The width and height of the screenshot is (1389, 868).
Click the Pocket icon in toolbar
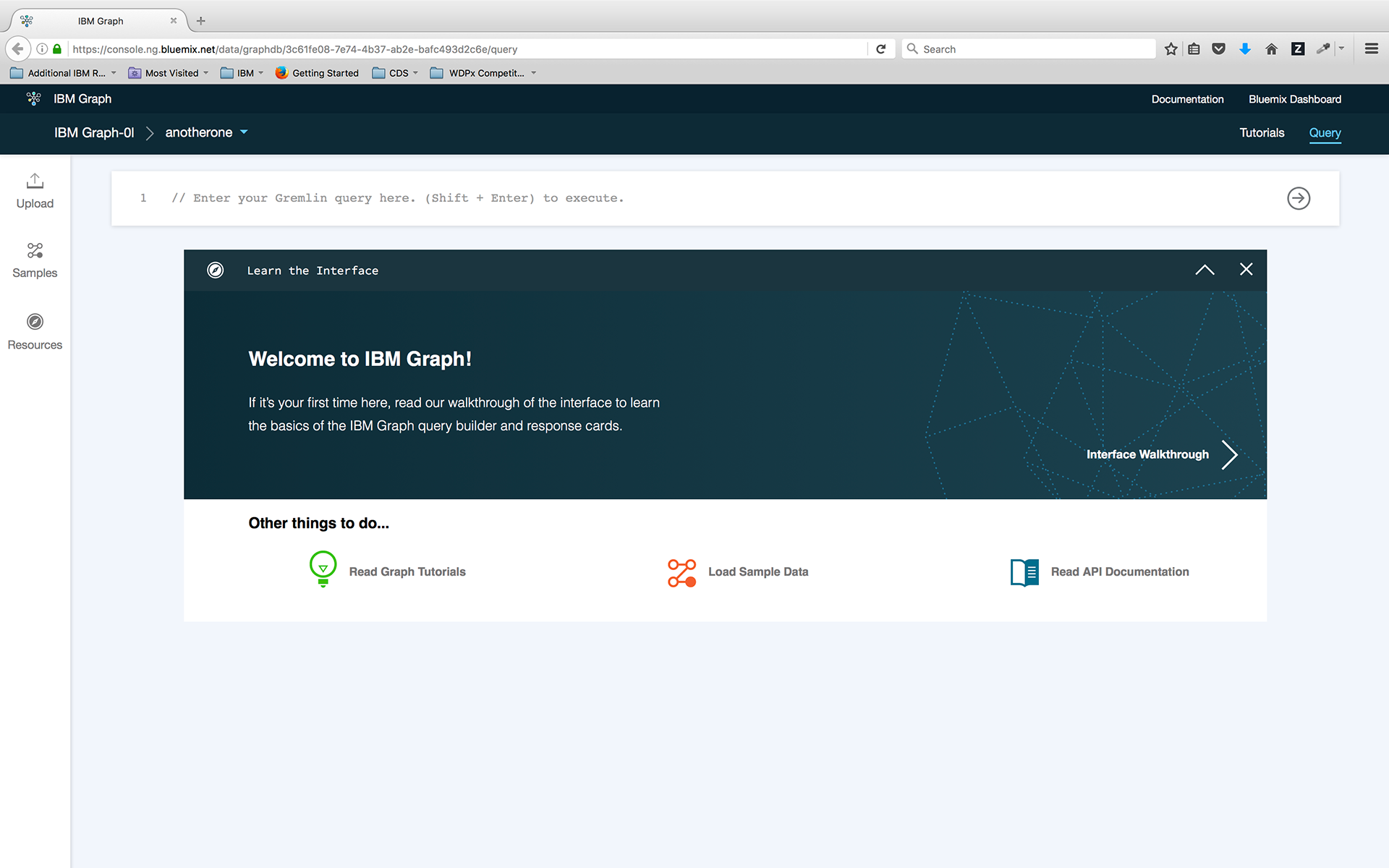(x=1219, y=49)
